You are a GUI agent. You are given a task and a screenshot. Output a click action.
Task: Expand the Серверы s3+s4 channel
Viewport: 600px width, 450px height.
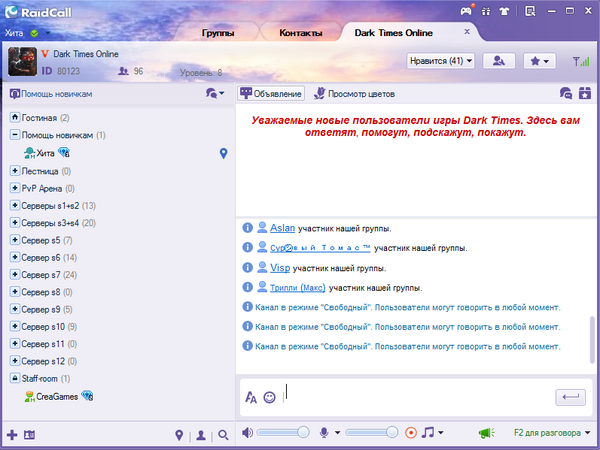(x=15, y=222)
